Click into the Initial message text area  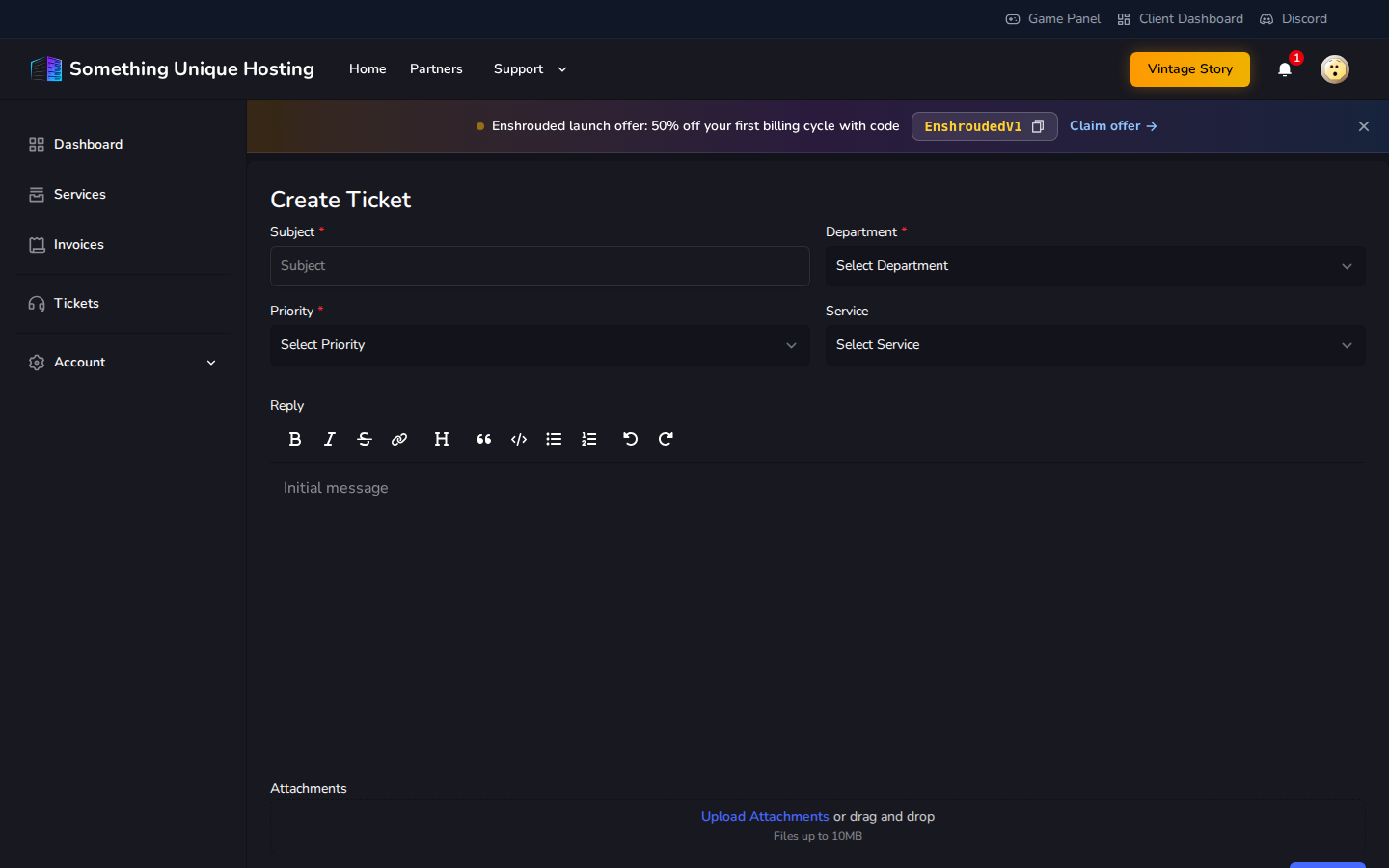(818, 617)
